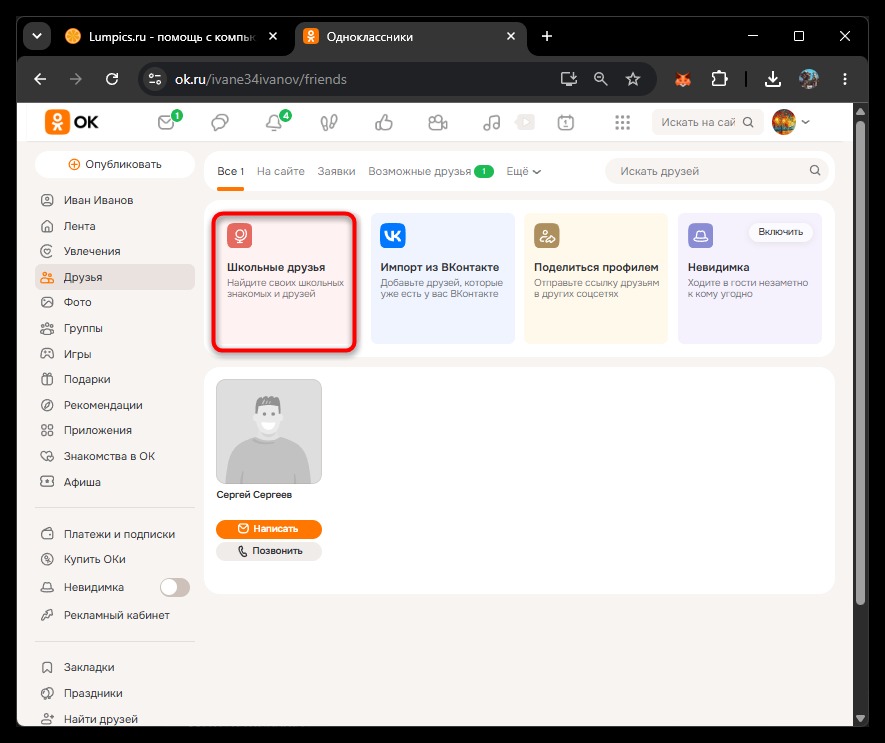The image size is (885, 743).
Task: Open the browser extensions puzzle icon
Action: pos(719,79)
